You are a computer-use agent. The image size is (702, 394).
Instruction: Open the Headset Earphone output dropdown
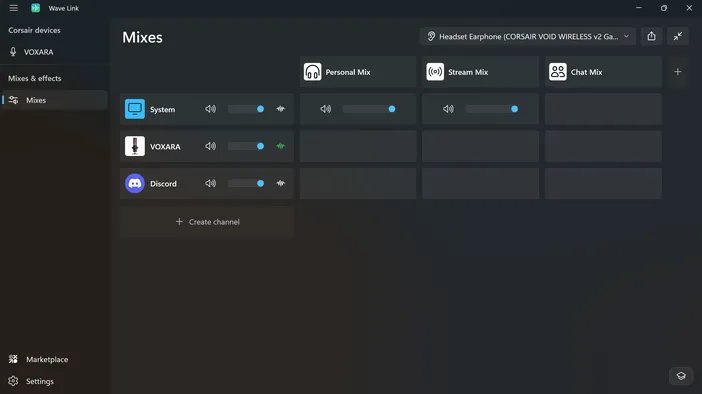coord(528,36)
